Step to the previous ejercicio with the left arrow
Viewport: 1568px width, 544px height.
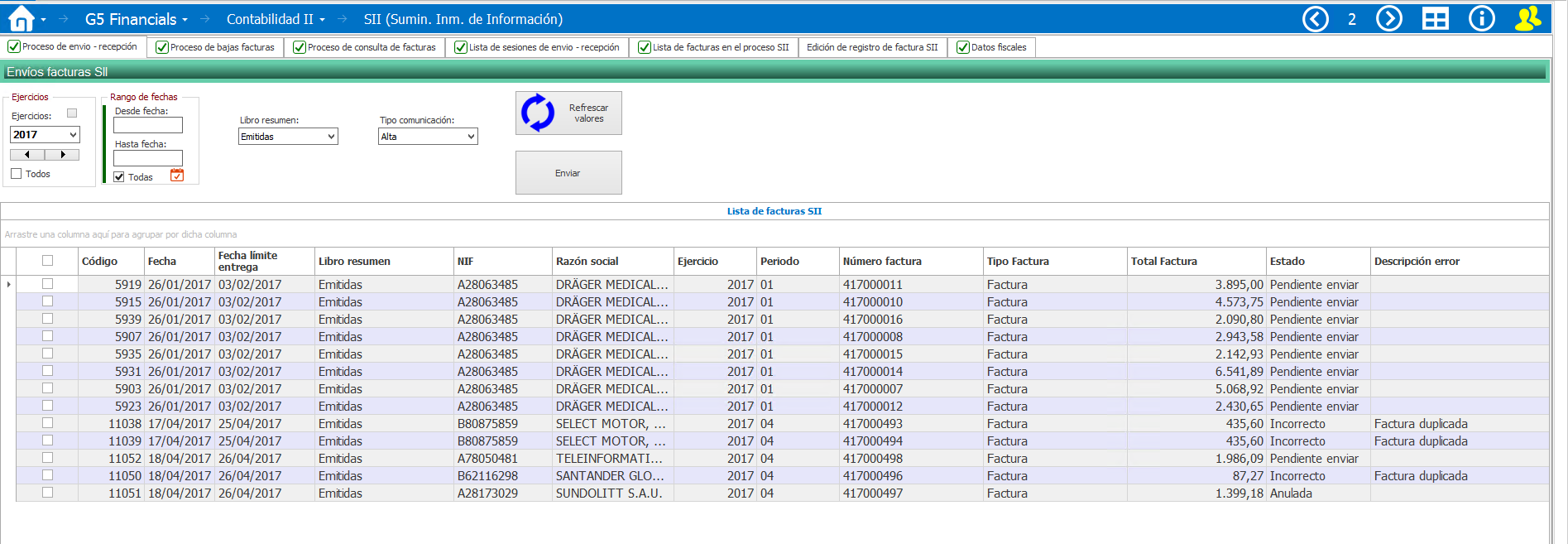point(27,155)
